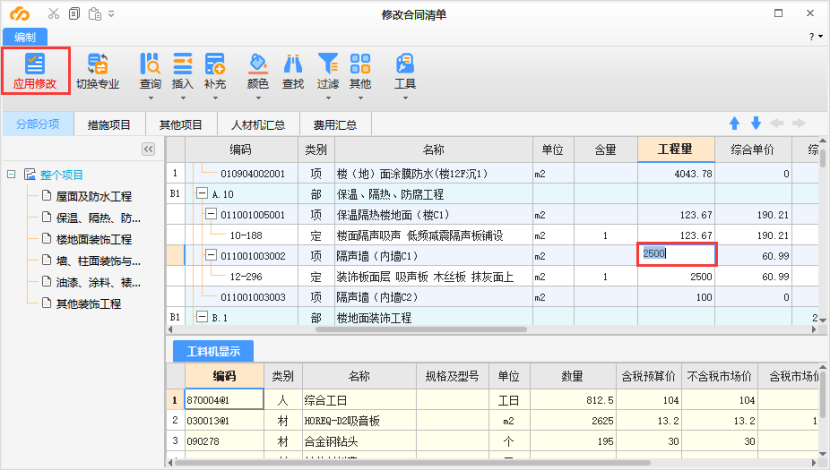830x471 pixels.
Task: Collapse item 011001005001 in the table
Action: point(211,215)
